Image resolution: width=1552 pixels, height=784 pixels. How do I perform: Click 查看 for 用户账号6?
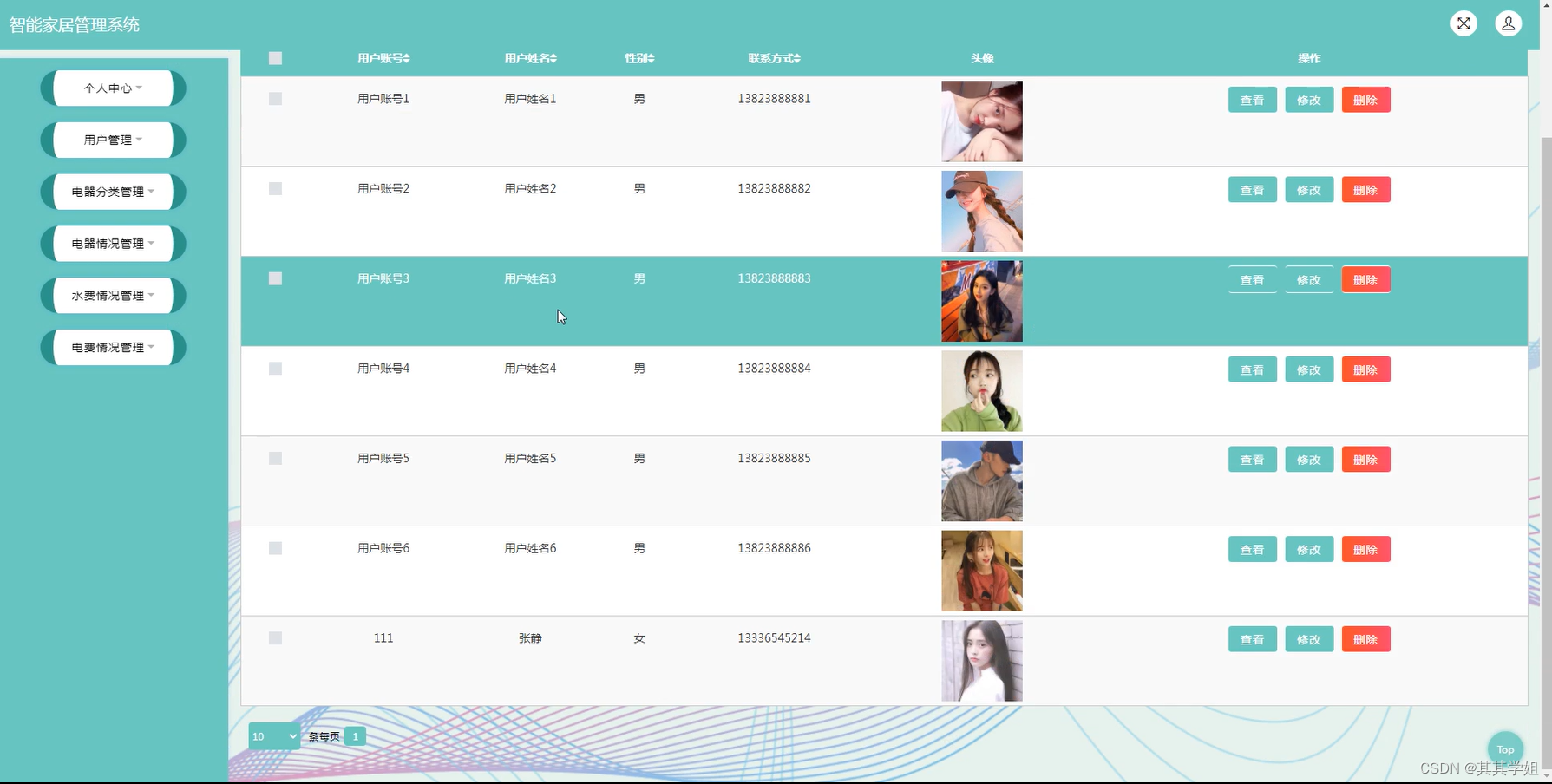coord(1252,549)
